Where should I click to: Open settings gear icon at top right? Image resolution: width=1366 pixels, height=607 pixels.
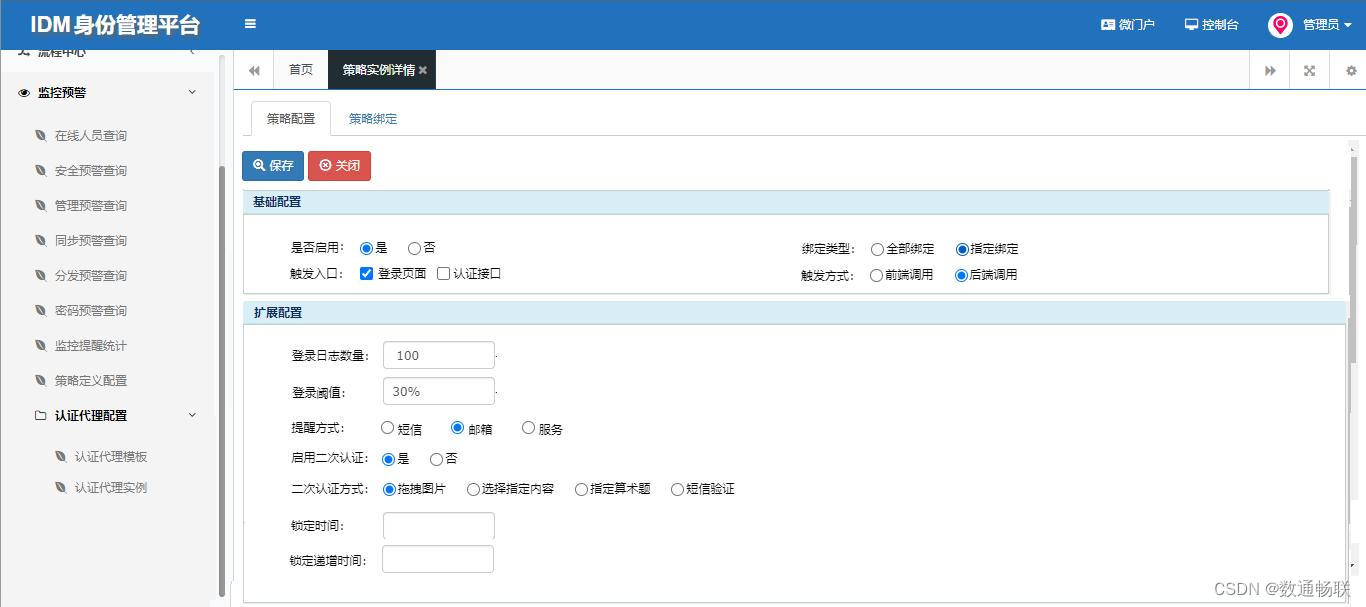tap(1351, 71)
